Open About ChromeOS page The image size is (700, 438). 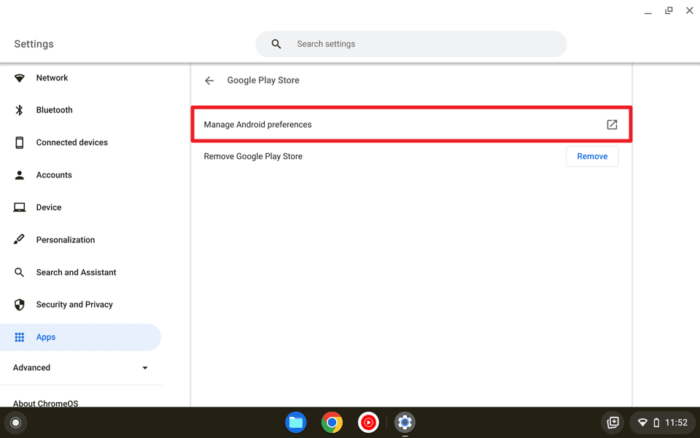(x=46, y=403)
